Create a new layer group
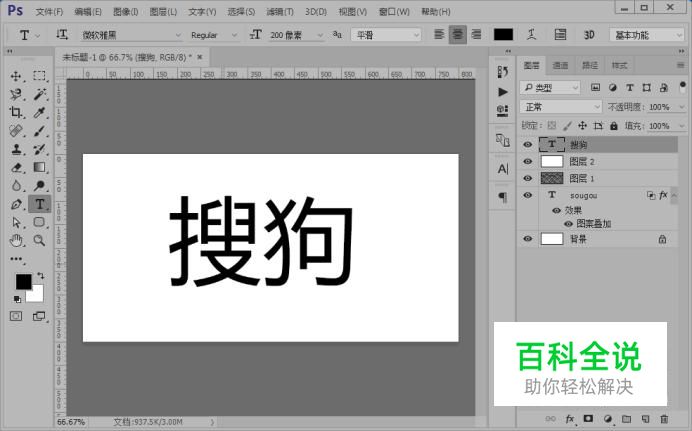692x431 pixels. pyautogui.click(x=627, y=419)
